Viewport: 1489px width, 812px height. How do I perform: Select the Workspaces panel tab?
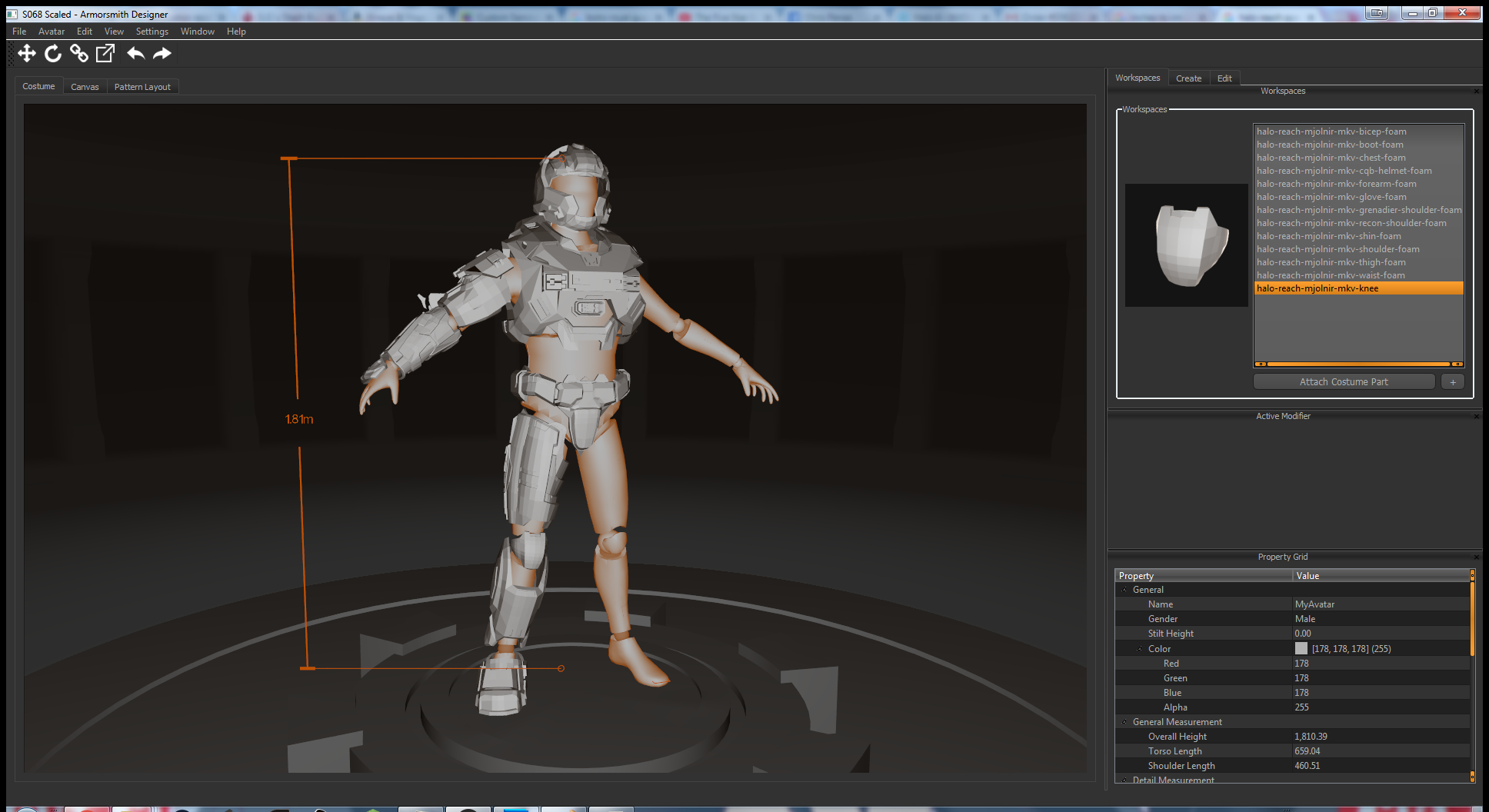click(x=1138, y=78)
